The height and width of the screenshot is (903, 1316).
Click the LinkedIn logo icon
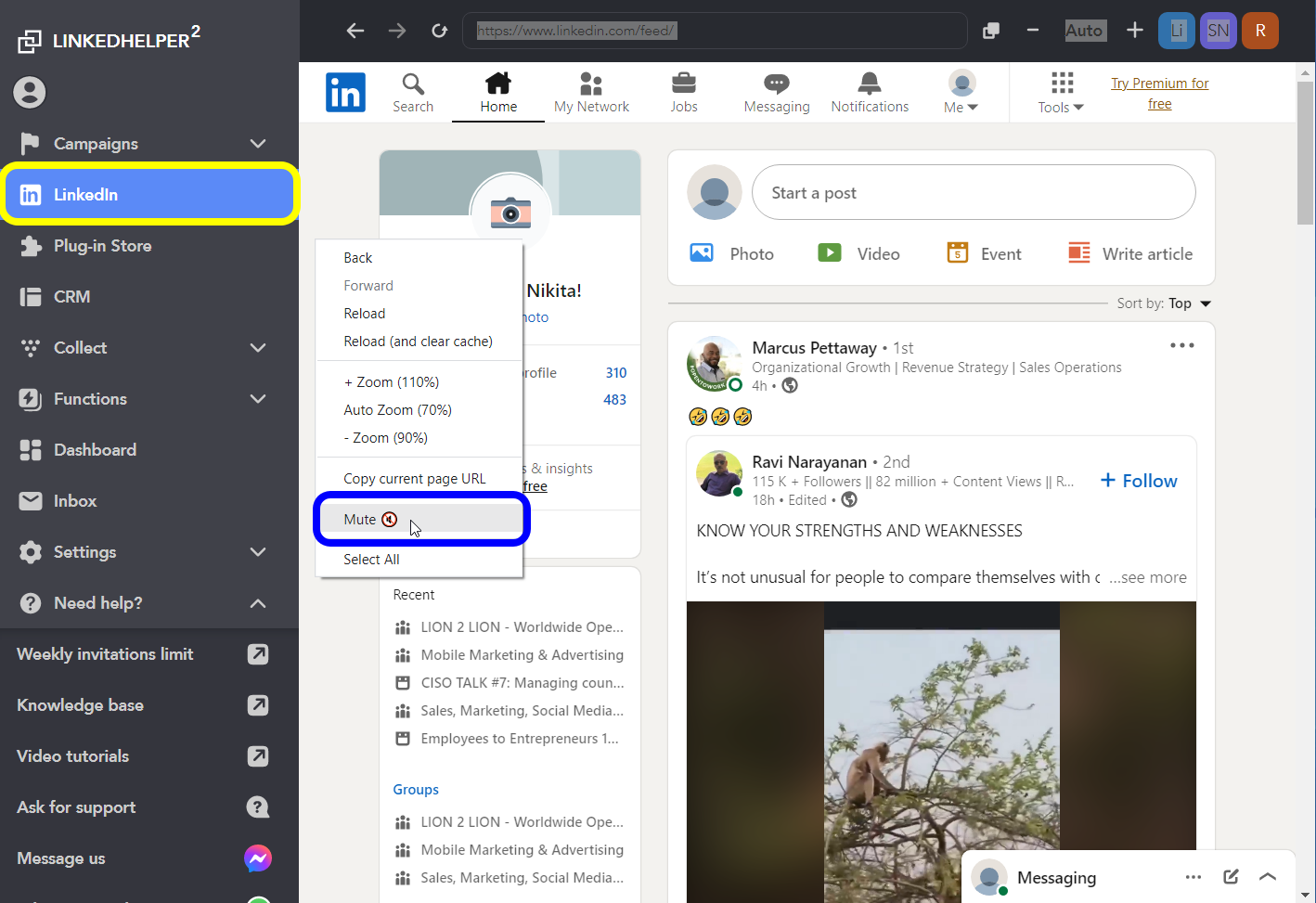coord(345,93)
